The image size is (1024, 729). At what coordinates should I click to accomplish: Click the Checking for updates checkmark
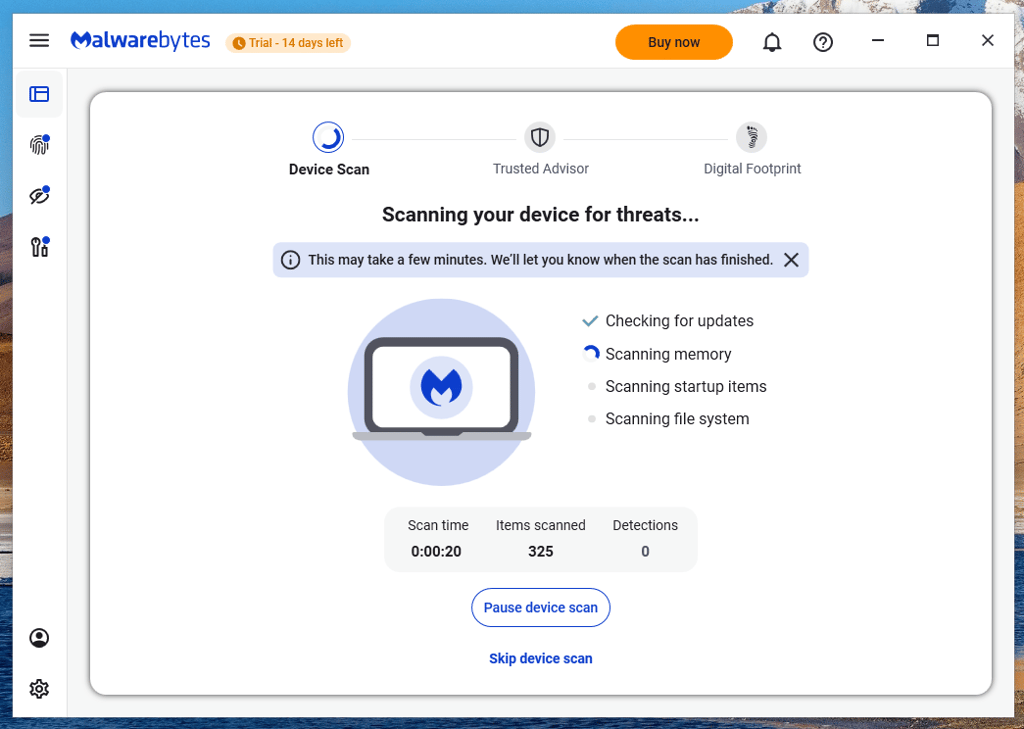click(x=590, y=321)
